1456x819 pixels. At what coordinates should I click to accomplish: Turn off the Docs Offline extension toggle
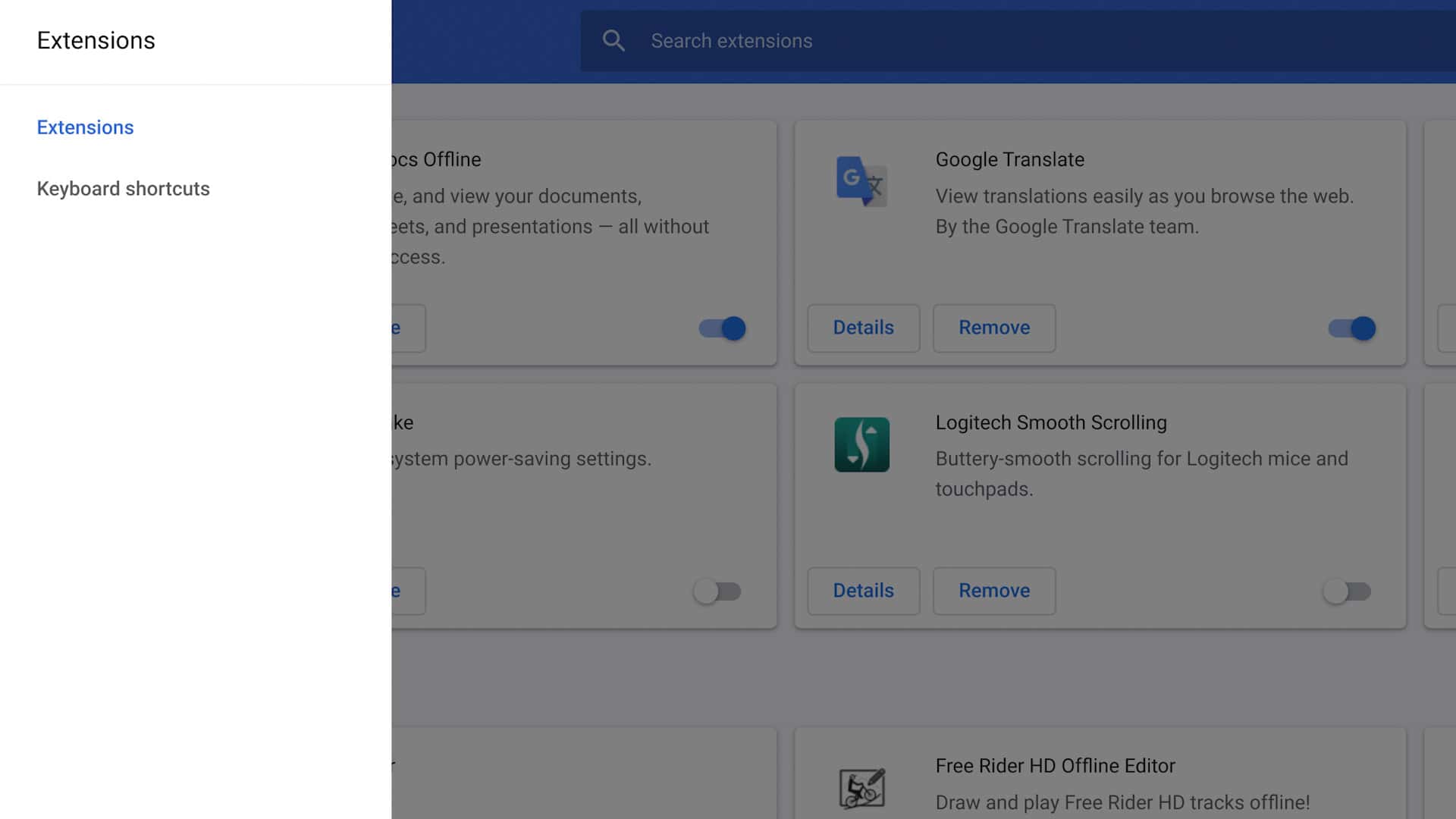point(720,328)
